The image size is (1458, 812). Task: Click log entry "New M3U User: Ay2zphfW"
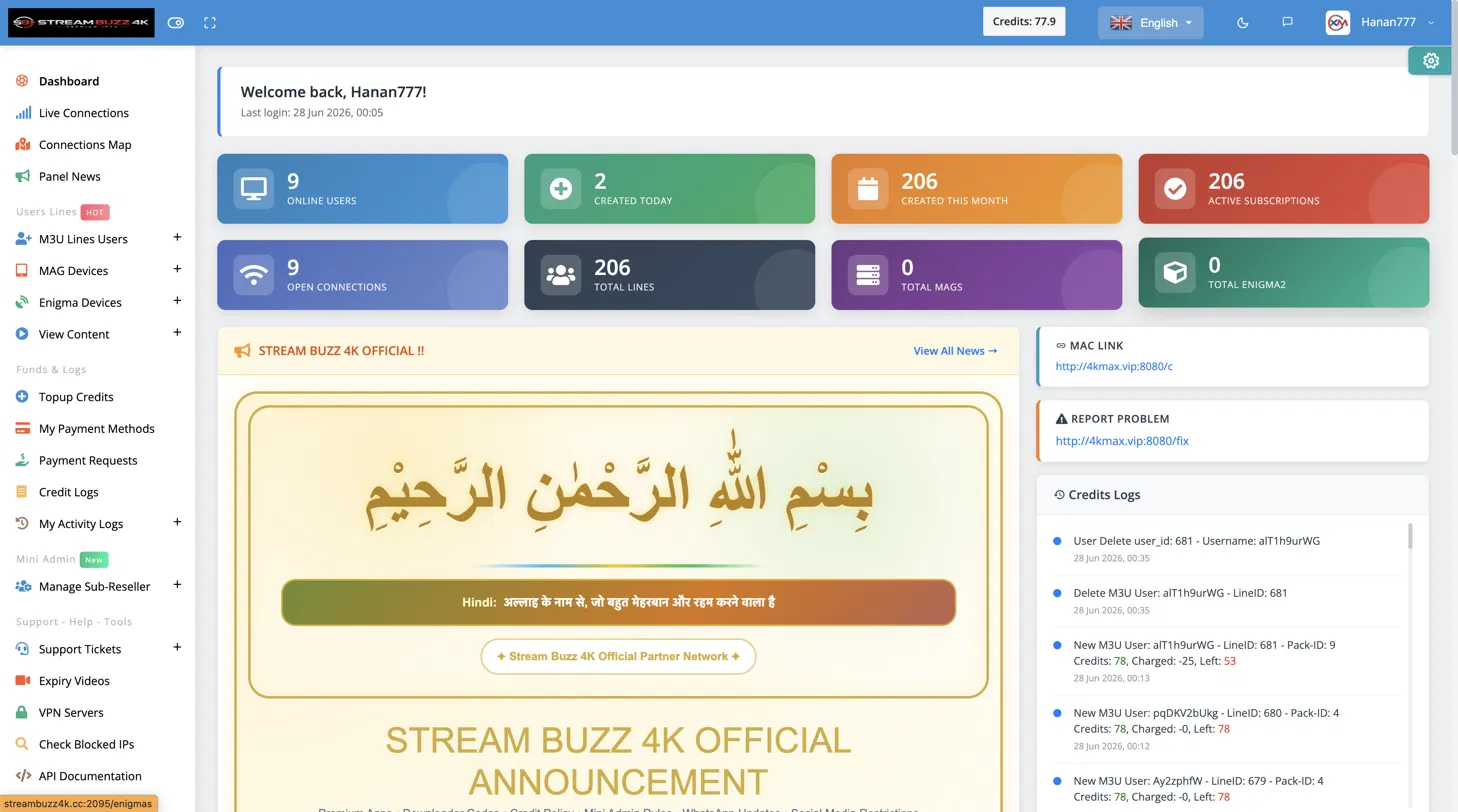1198,781
